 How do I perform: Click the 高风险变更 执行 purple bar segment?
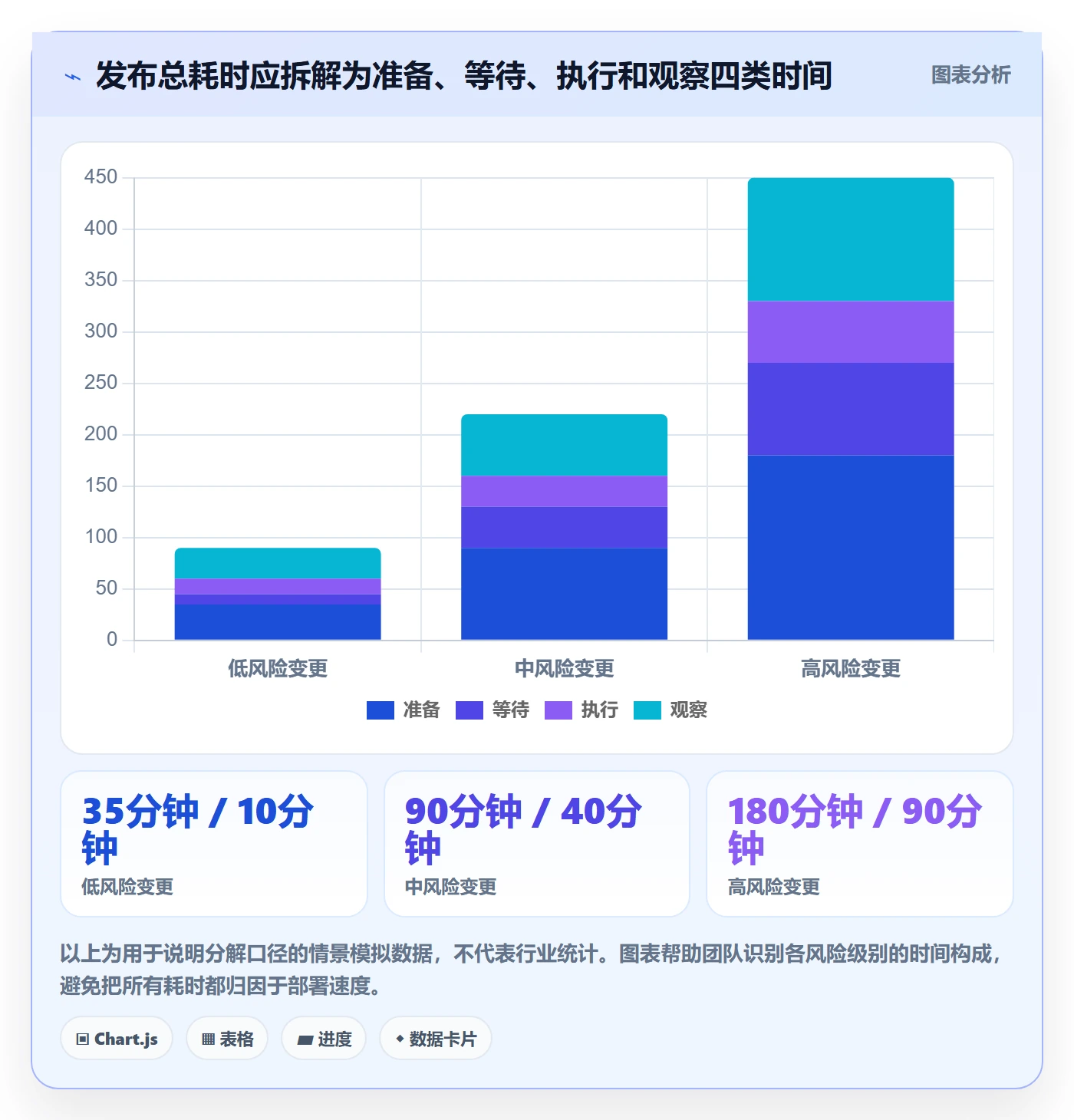pyautogui.click(x=851, y=332)
